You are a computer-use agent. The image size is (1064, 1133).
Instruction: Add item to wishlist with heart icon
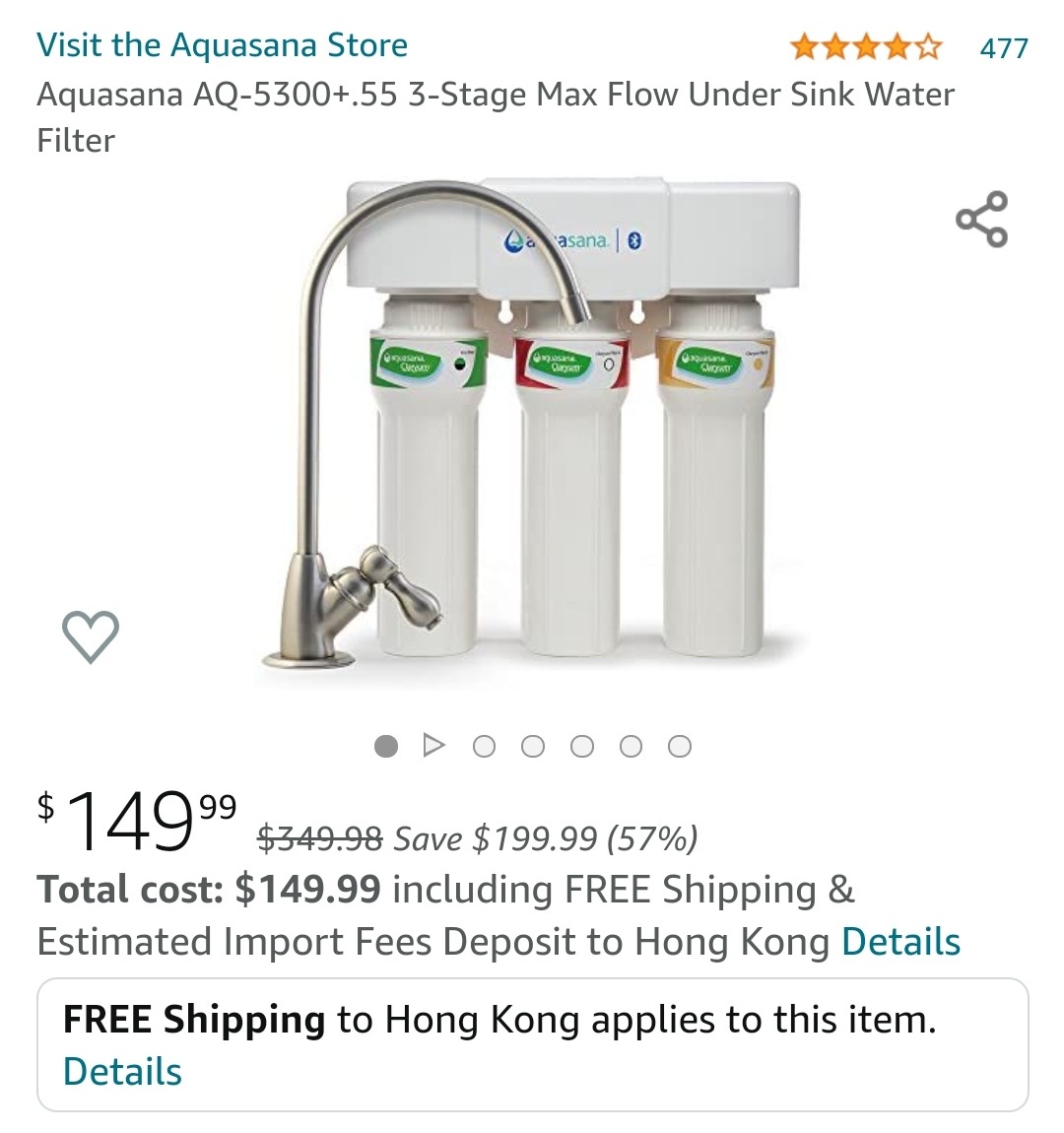(x=91, y=636)
